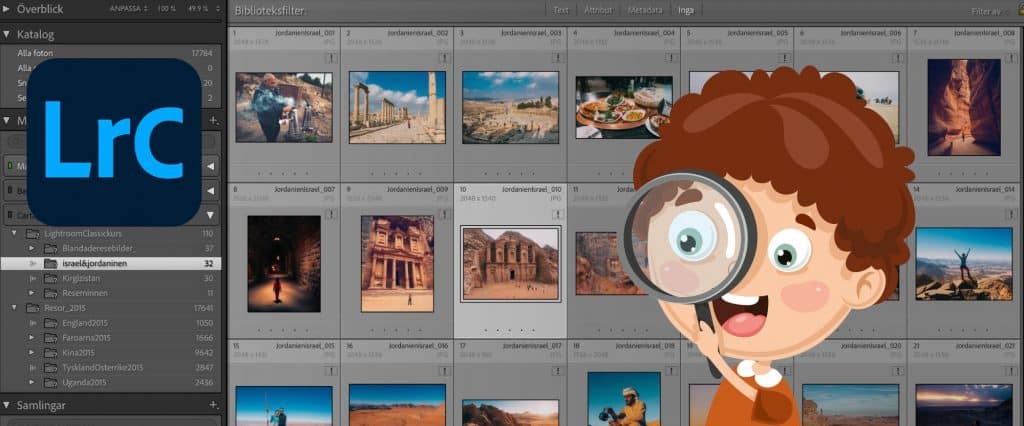The height and width of the screenshot is (426, 1024).
Task: Click the metadata badge on Jordanienisrael_002
Action: coord(445,58)
